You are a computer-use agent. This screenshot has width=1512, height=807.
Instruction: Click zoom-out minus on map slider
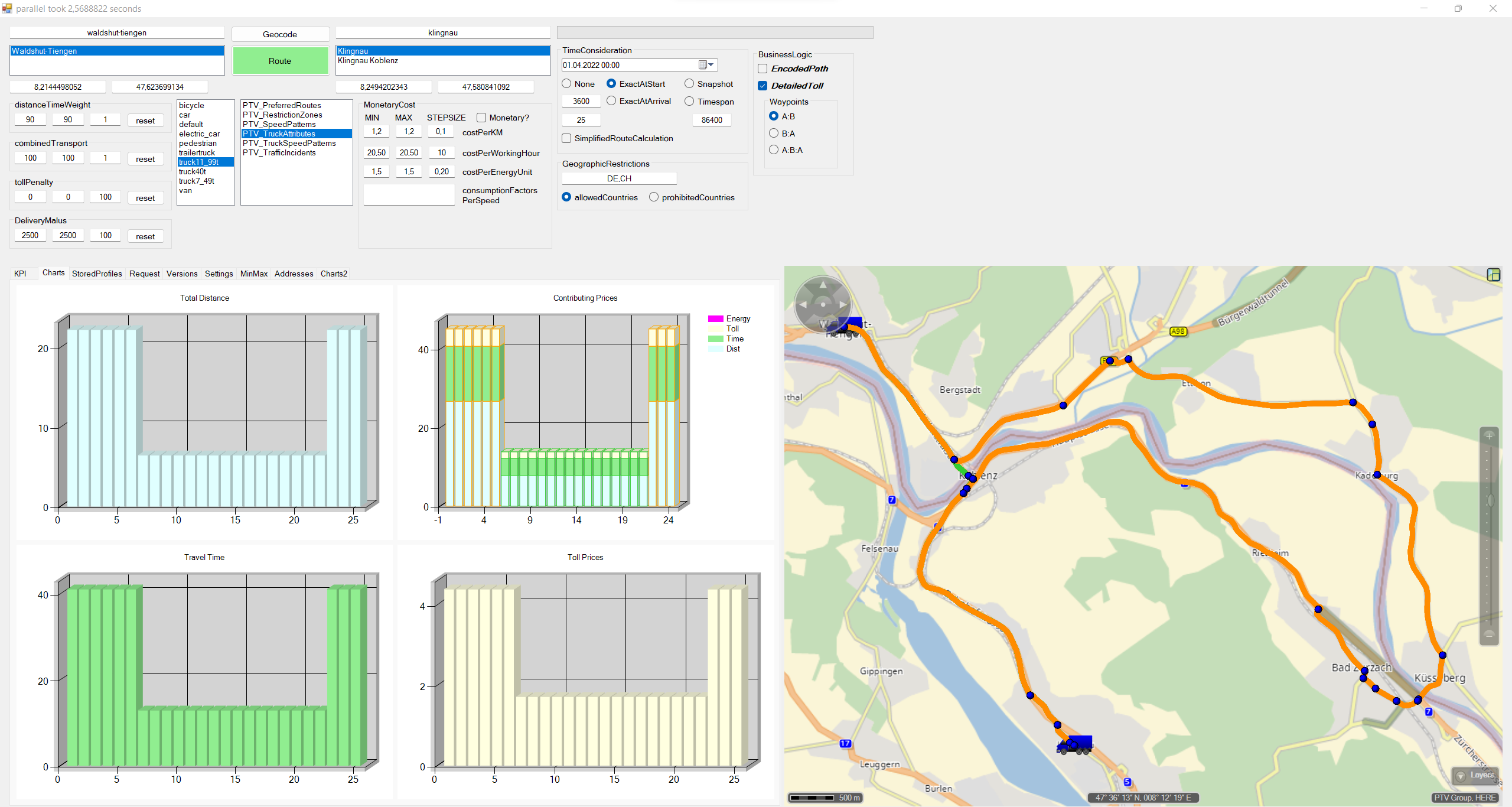click(1489, 634)
